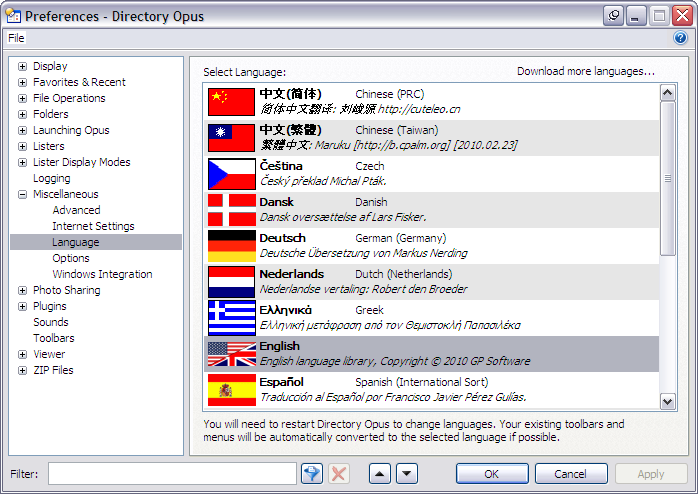Select the Nederlands language name
The height and width of the screenshot is (494, 698).
[292, 274]
